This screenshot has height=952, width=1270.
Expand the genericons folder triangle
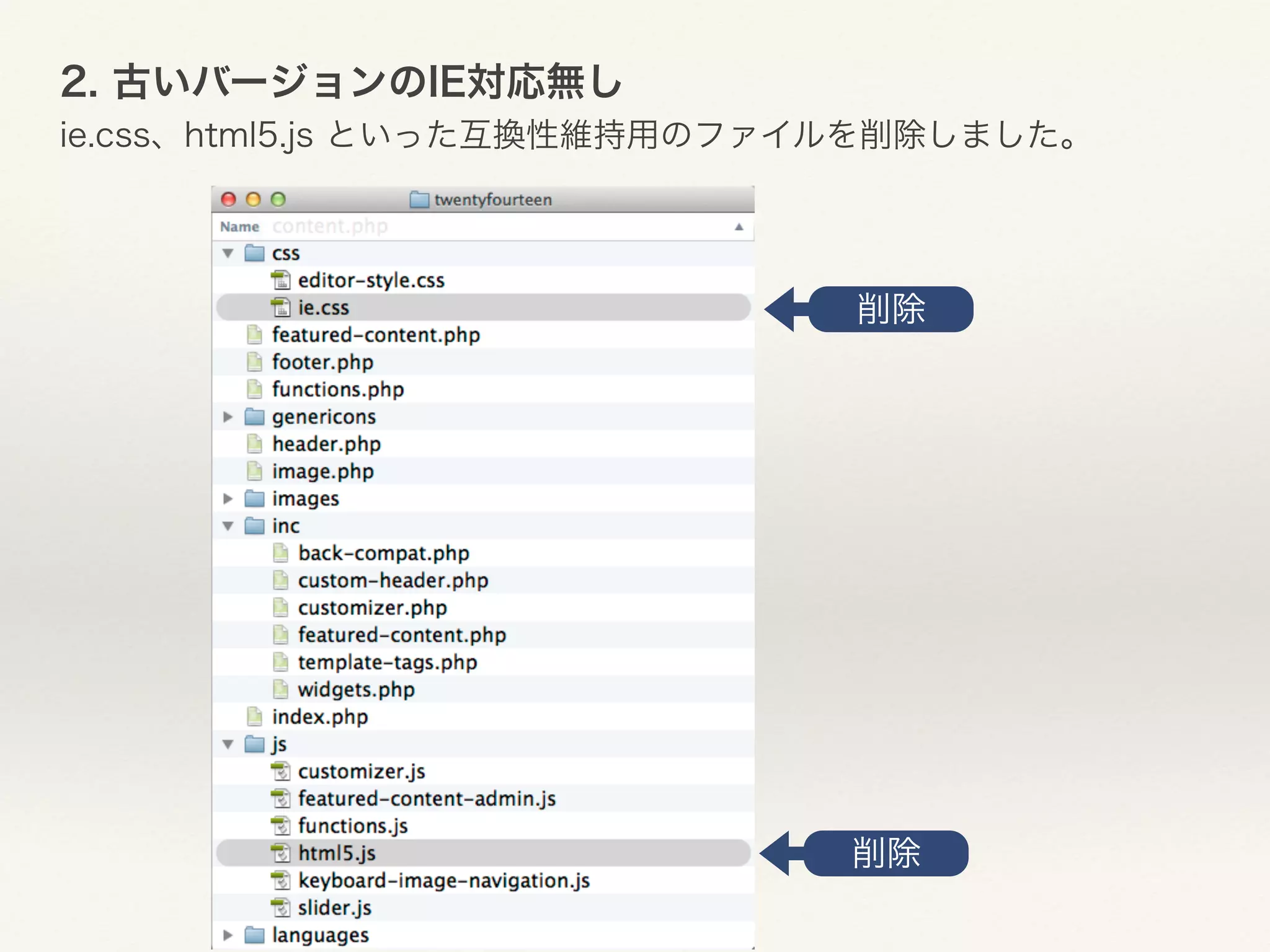point(228,417)
